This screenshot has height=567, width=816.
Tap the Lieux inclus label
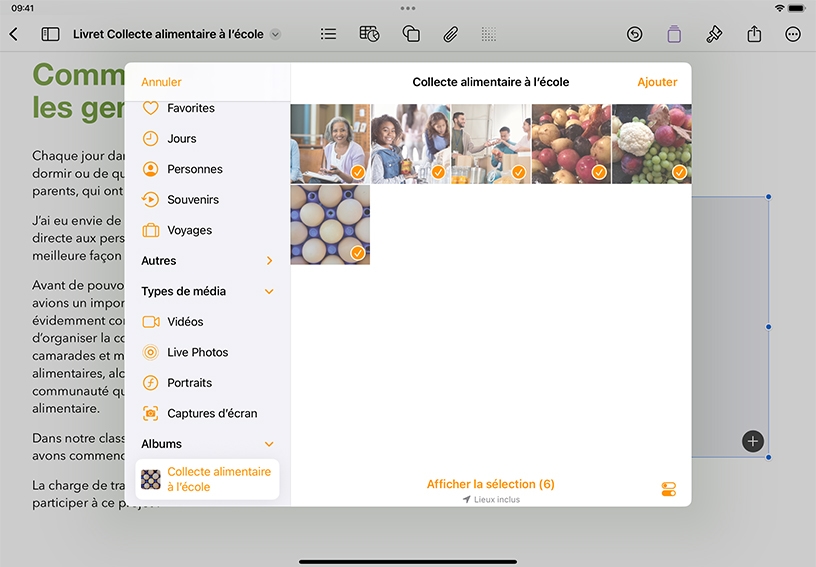[x=491, y=499]
